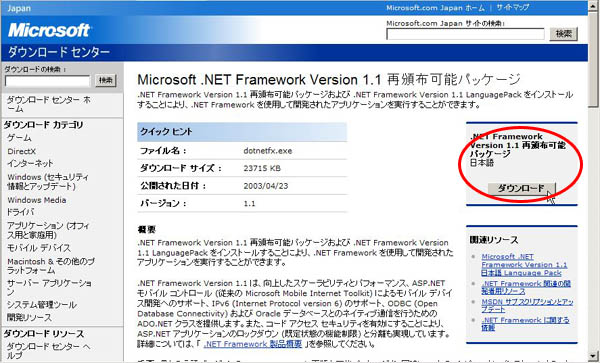Focus the Microsoft.com Japan site search field
Image resolution: width=600 pixels, height=363 pixels.
pyautogui.click(x=465, y=34)
